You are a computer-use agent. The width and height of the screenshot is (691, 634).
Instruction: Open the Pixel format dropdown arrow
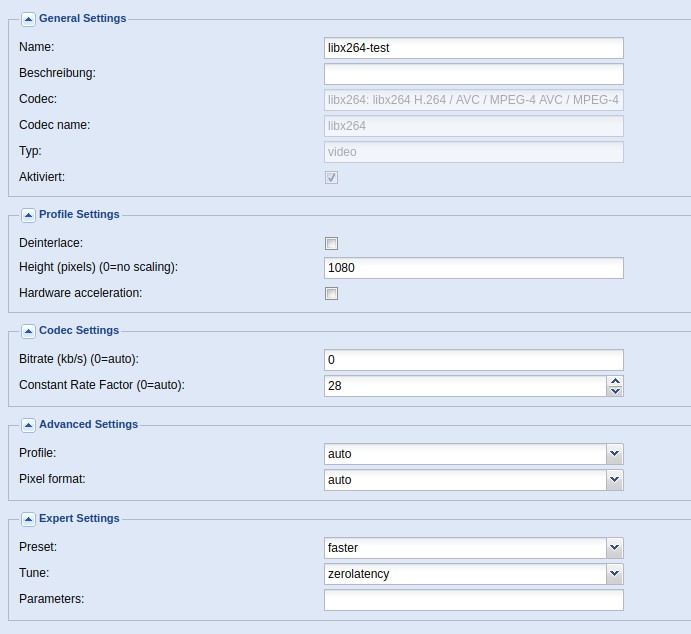615,480
